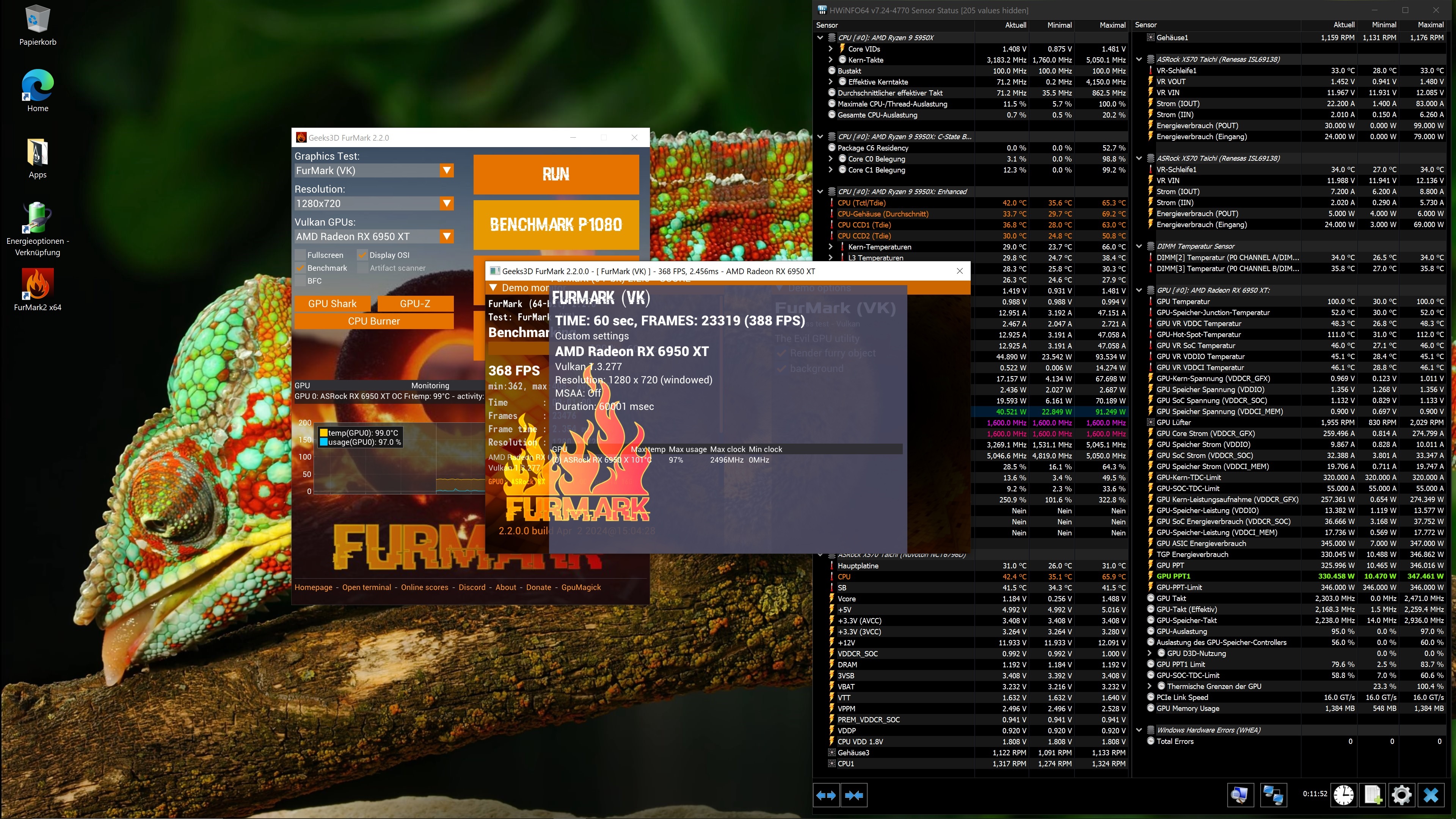Click the Total Errors WHEA icon
The height and width of the screenshot is (819, 1456).
[1151, 741]
